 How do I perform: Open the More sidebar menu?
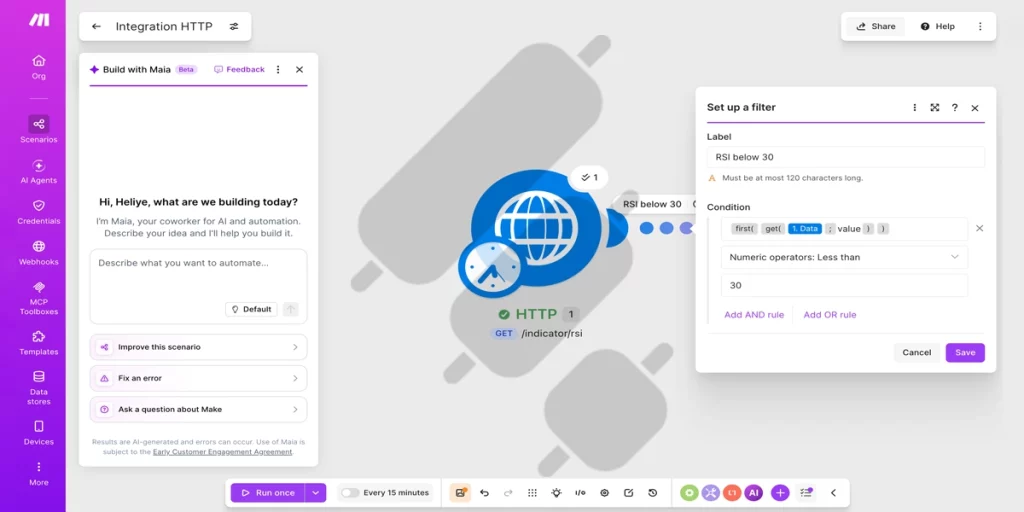coord(39,474)
